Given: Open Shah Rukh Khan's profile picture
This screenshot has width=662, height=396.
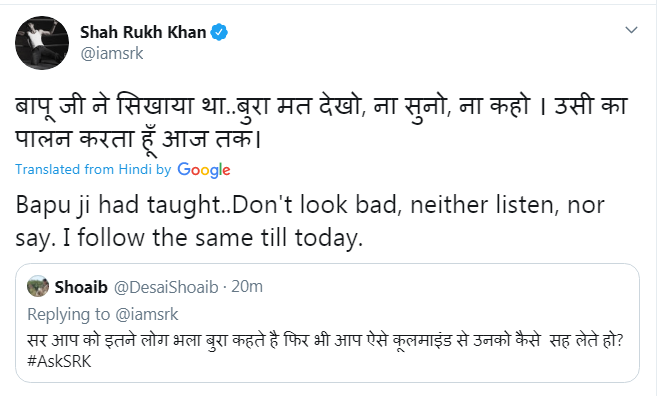Looking at the screenshot, I should click(42, 43).
